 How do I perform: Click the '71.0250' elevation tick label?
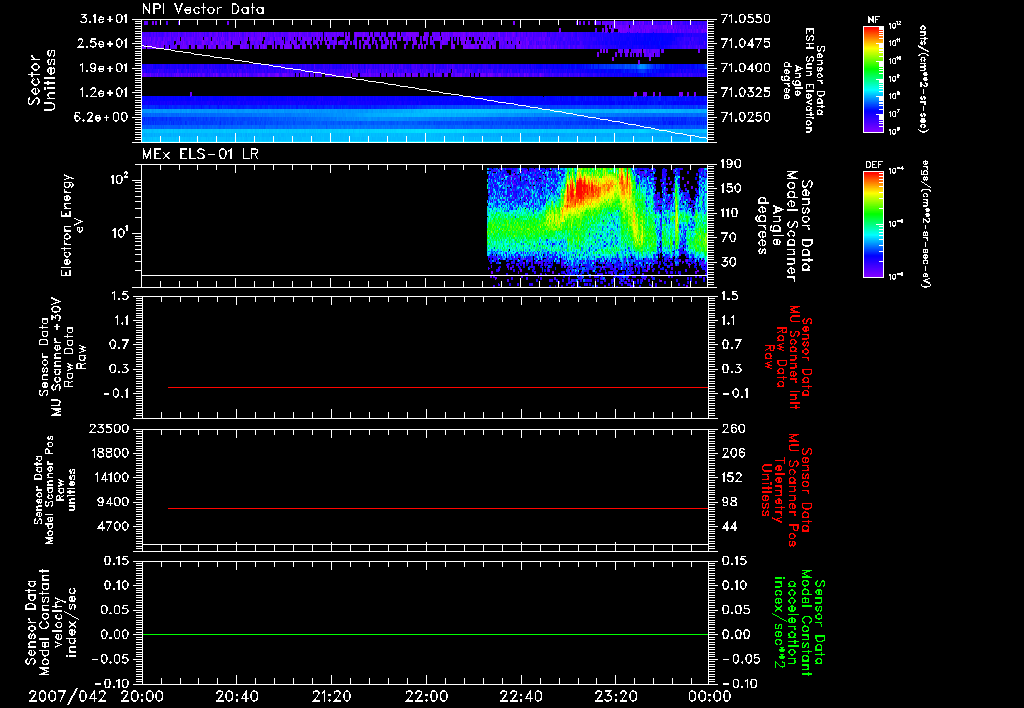point(746,117)
